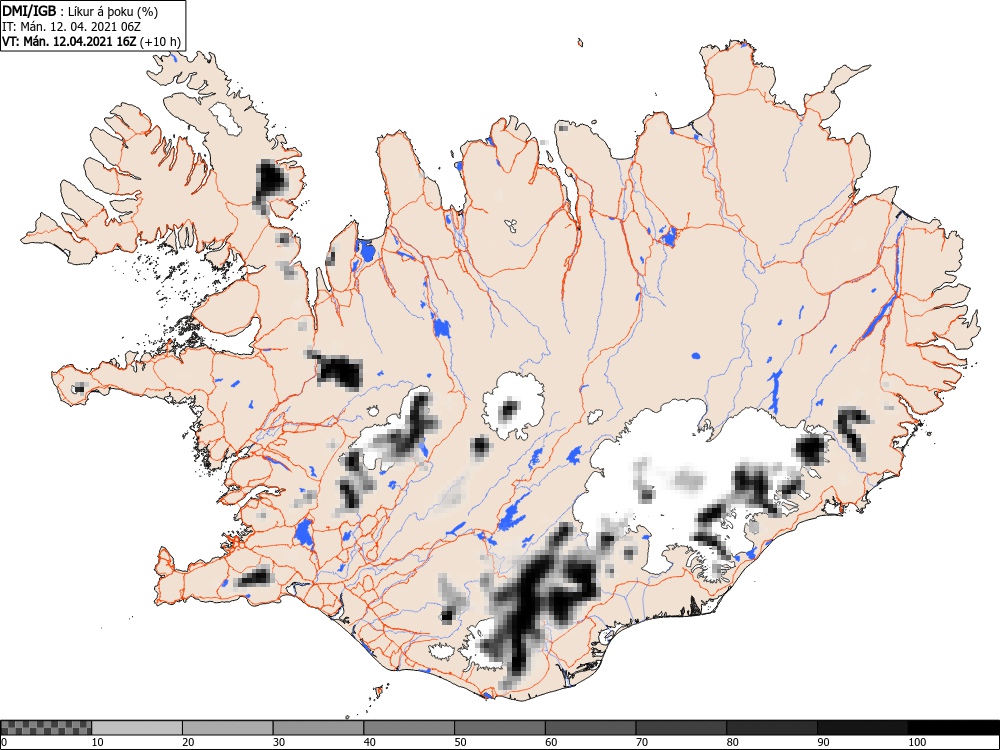Image resolution: width=1000 pixels, height=750 pixels.
Task: Click the 'IT: Mán. 12. 04. 2021 06Z' line
Action: coord(71,27)
